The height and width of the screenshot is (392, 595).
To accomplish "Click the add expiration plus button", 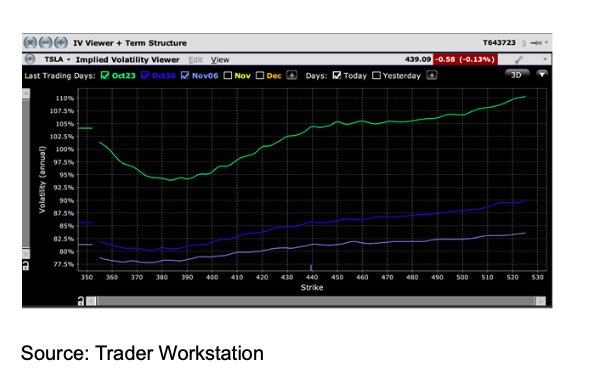I will coord(291,75).
